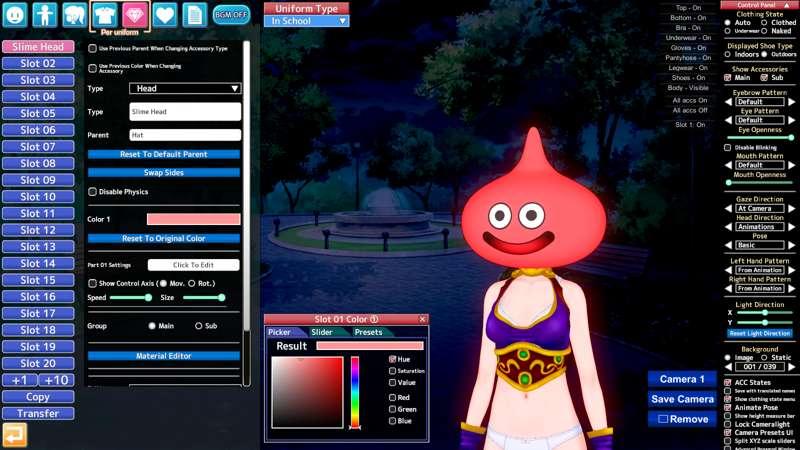Click the Copy slots button
The image size is (800, 450).
(x=38, y=397)
